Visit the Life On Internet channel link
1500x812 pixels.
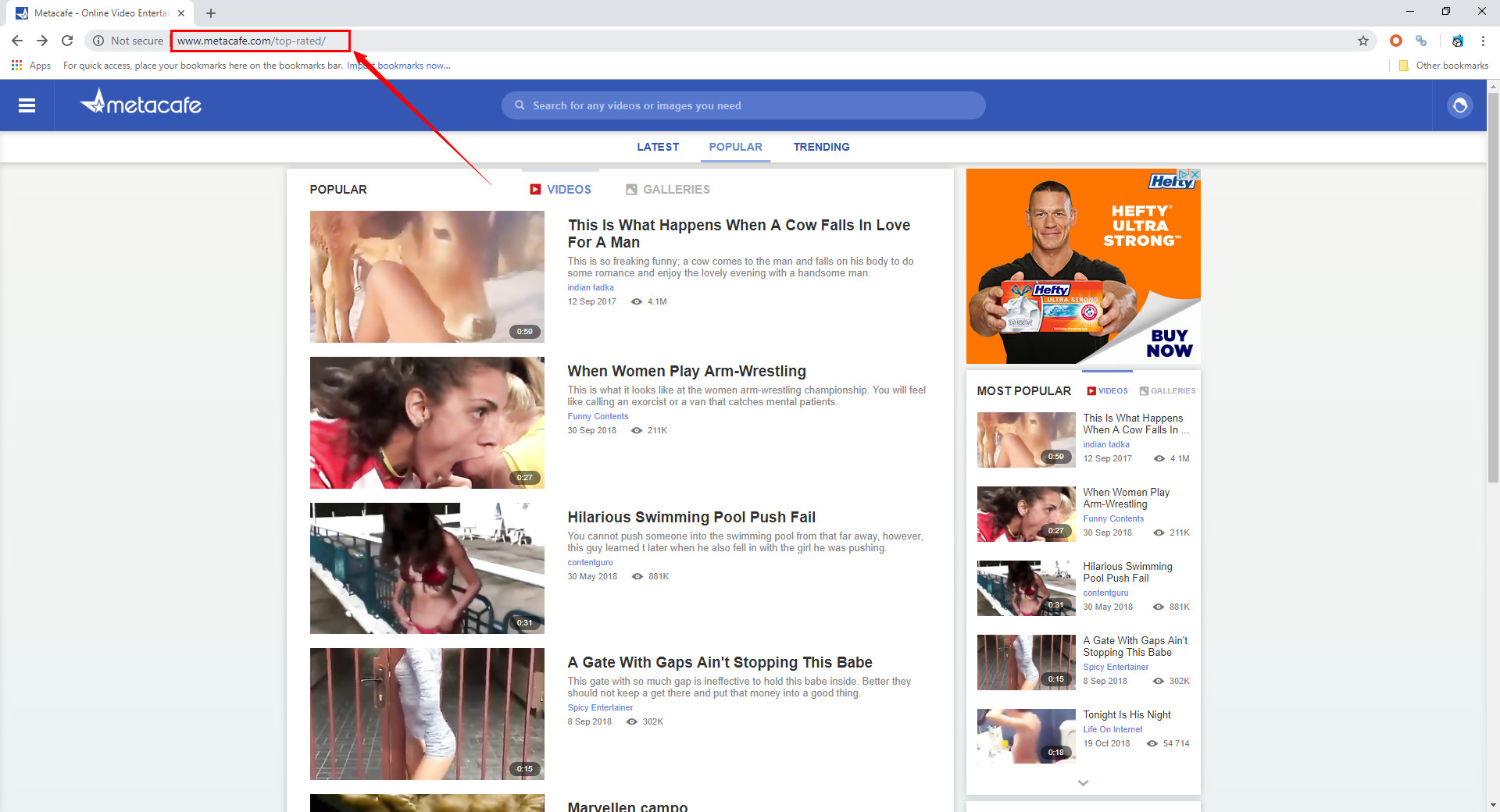tap(1112, 730)
